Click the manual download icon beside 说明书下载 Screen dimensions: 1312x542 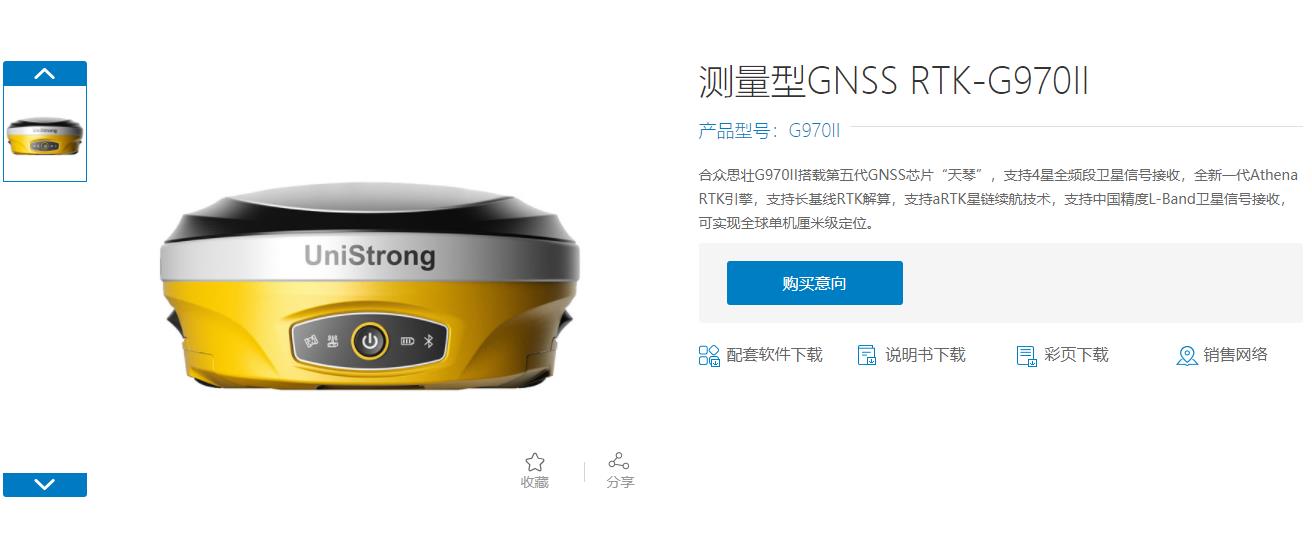[867, 355]
